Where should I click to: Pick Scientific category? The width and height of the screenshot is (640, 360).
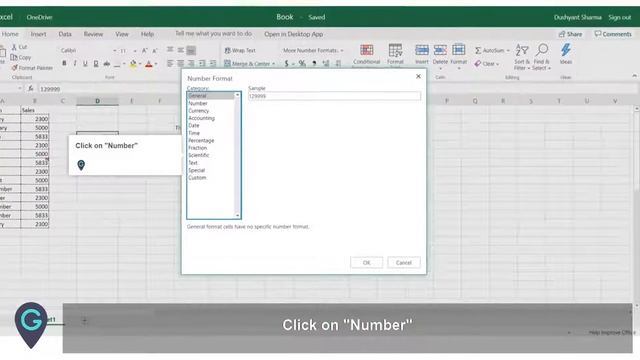tap(199, 155)
